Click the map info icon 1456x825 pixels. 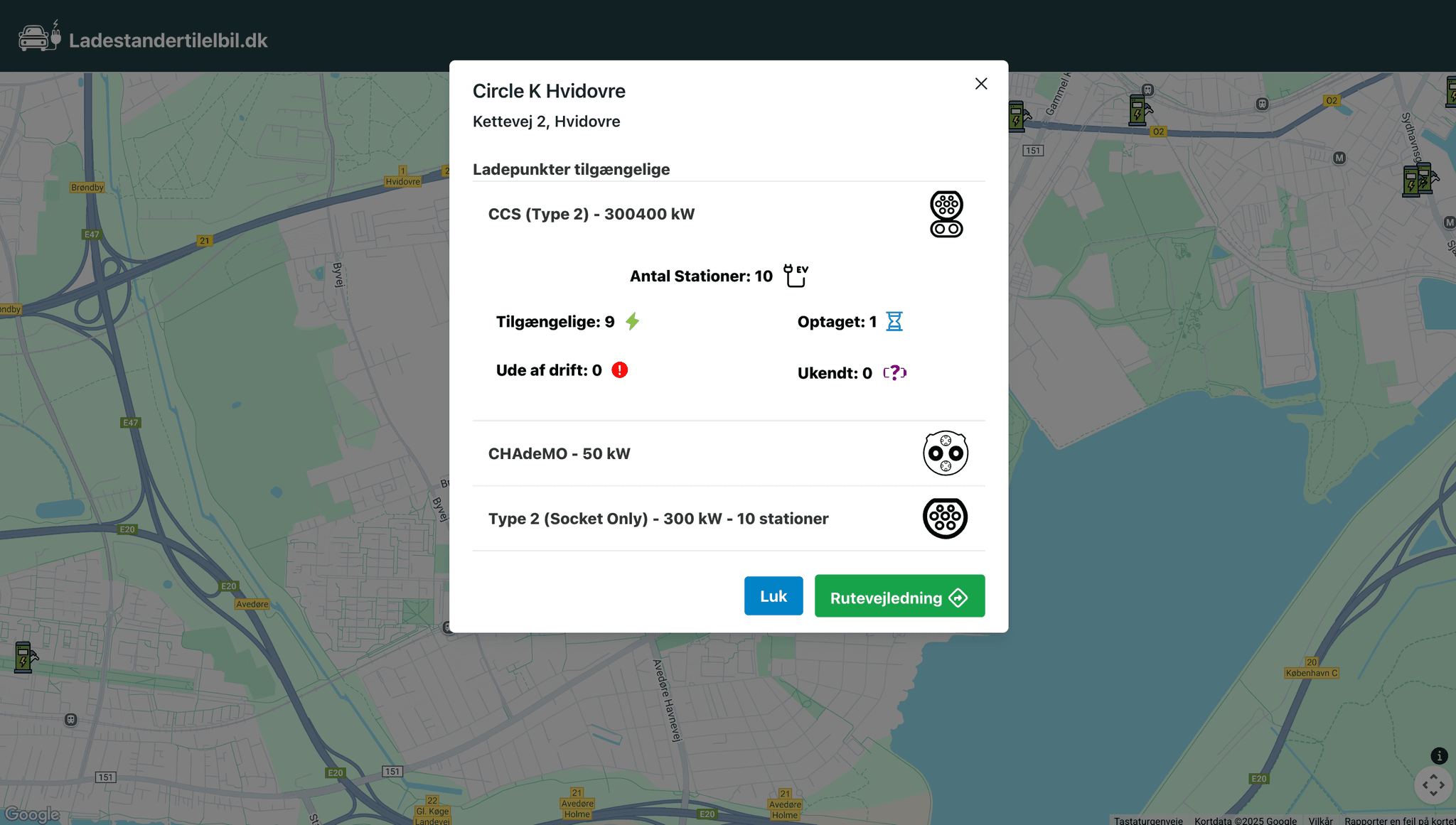[x=1439, y=755]
